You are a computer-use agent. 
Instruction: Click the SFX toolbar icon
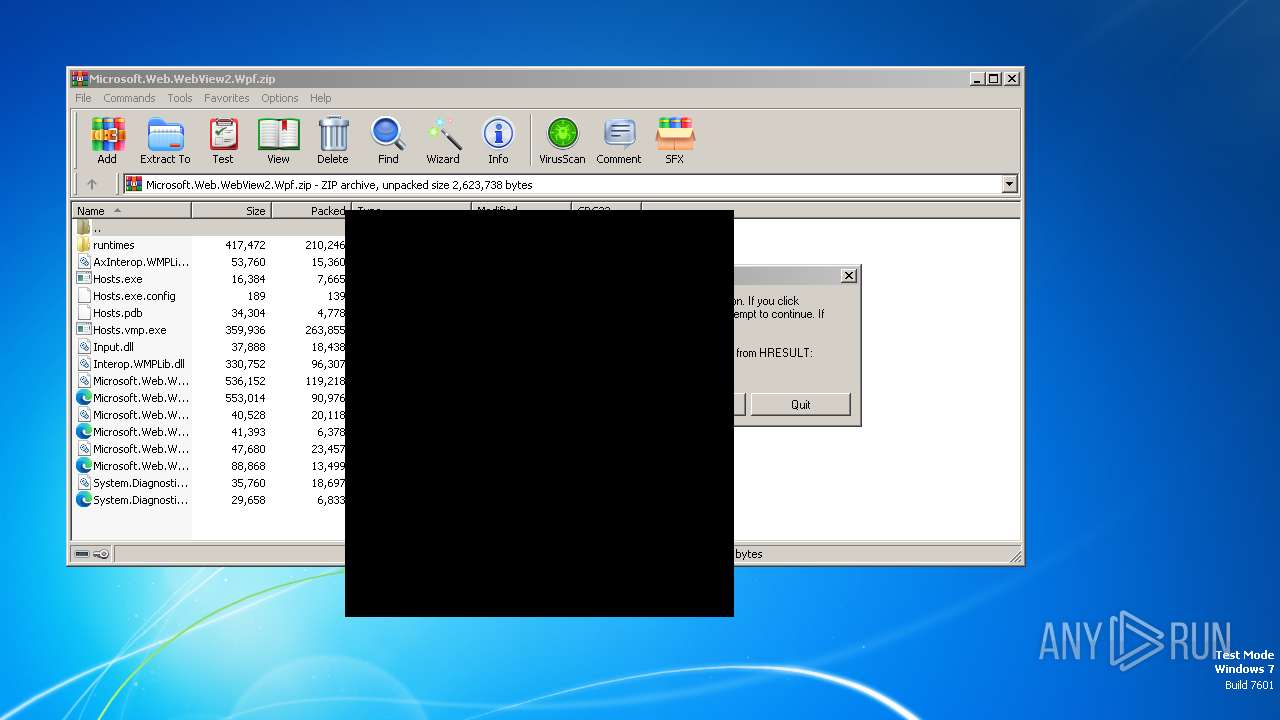pyautogui.click(x=675, y=140)
